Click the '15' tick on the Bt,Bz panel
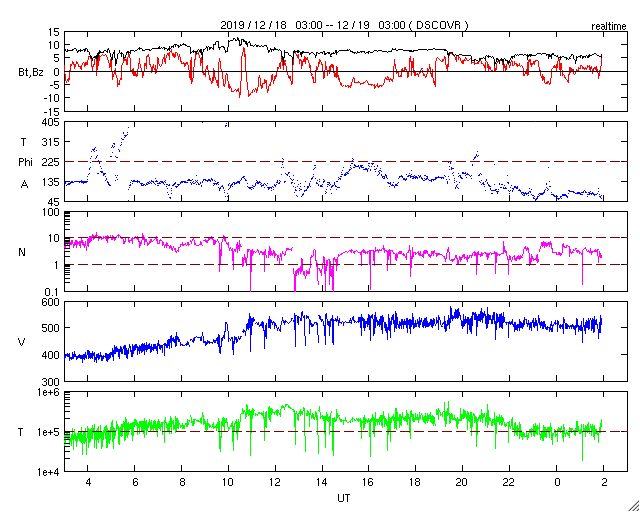The image size is (640, 512). pyautogui.click(x=54, y=32)
